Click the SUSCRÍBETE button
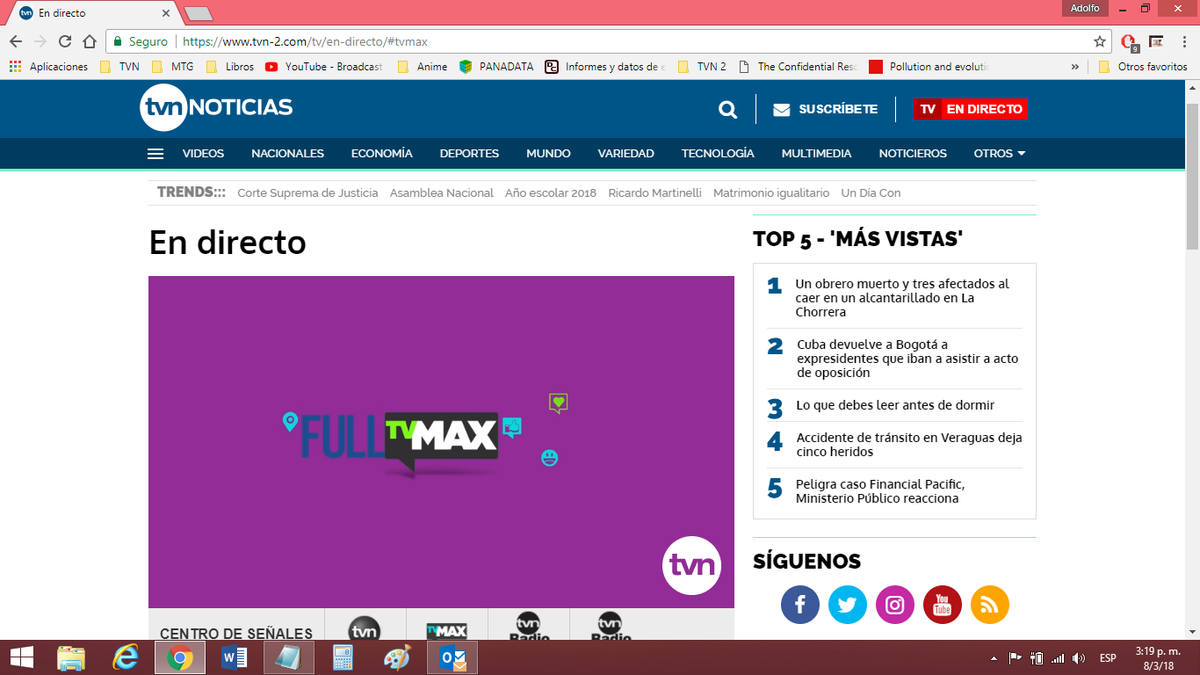 [x=825, y=109]
